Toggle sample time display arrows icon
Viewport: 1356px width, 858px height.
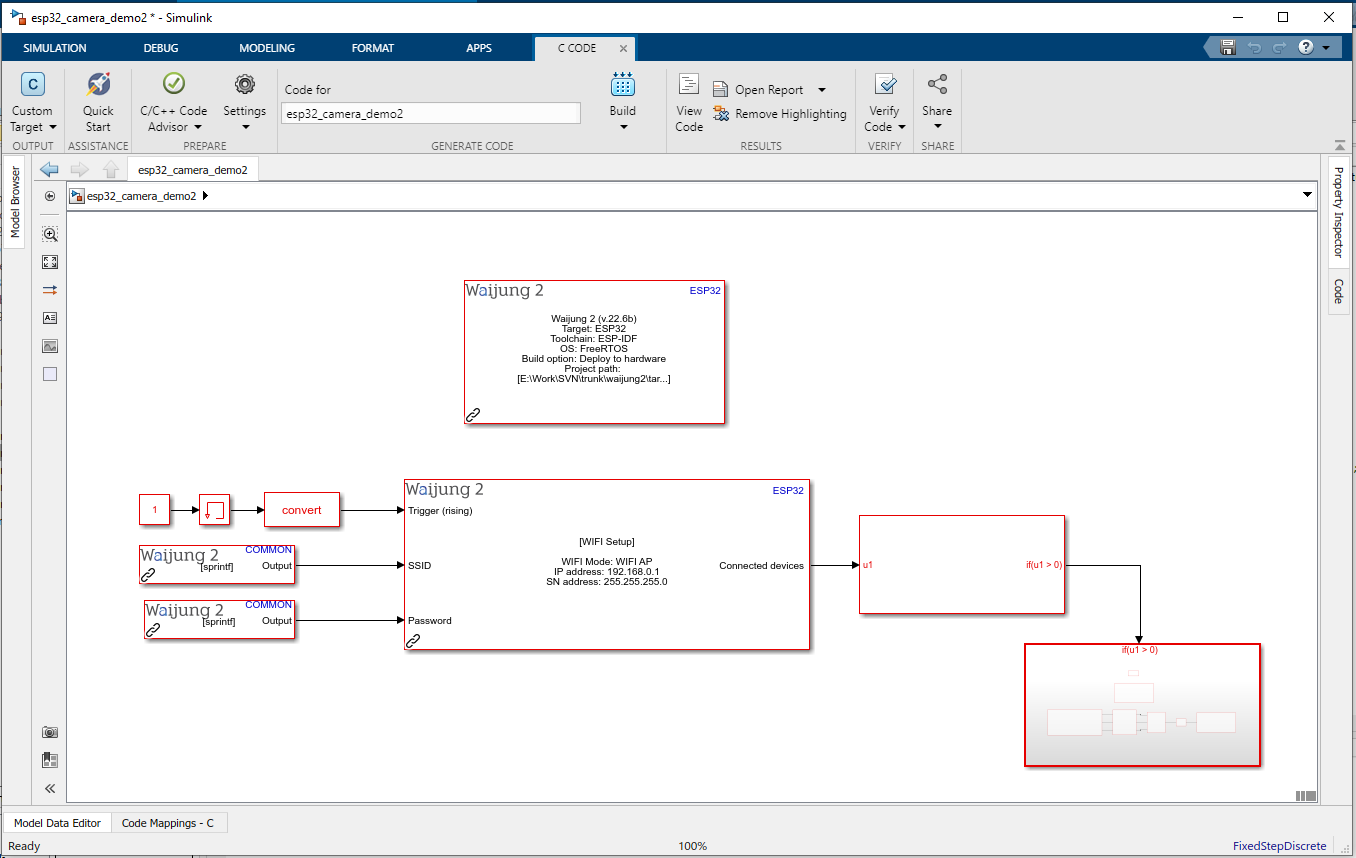pos(50,290)
